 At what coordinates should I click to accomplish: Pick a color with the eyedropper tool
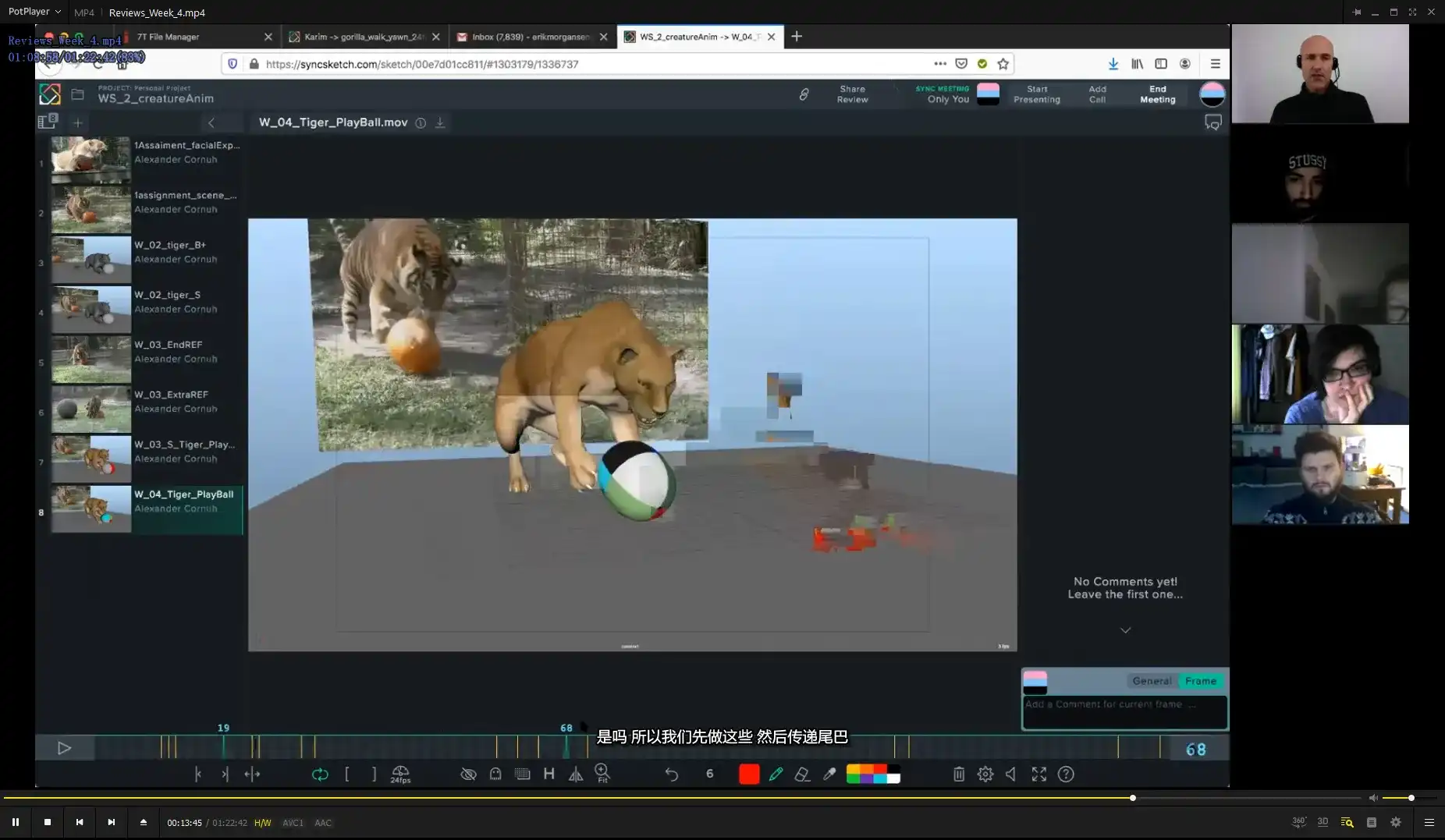[829, 774]
